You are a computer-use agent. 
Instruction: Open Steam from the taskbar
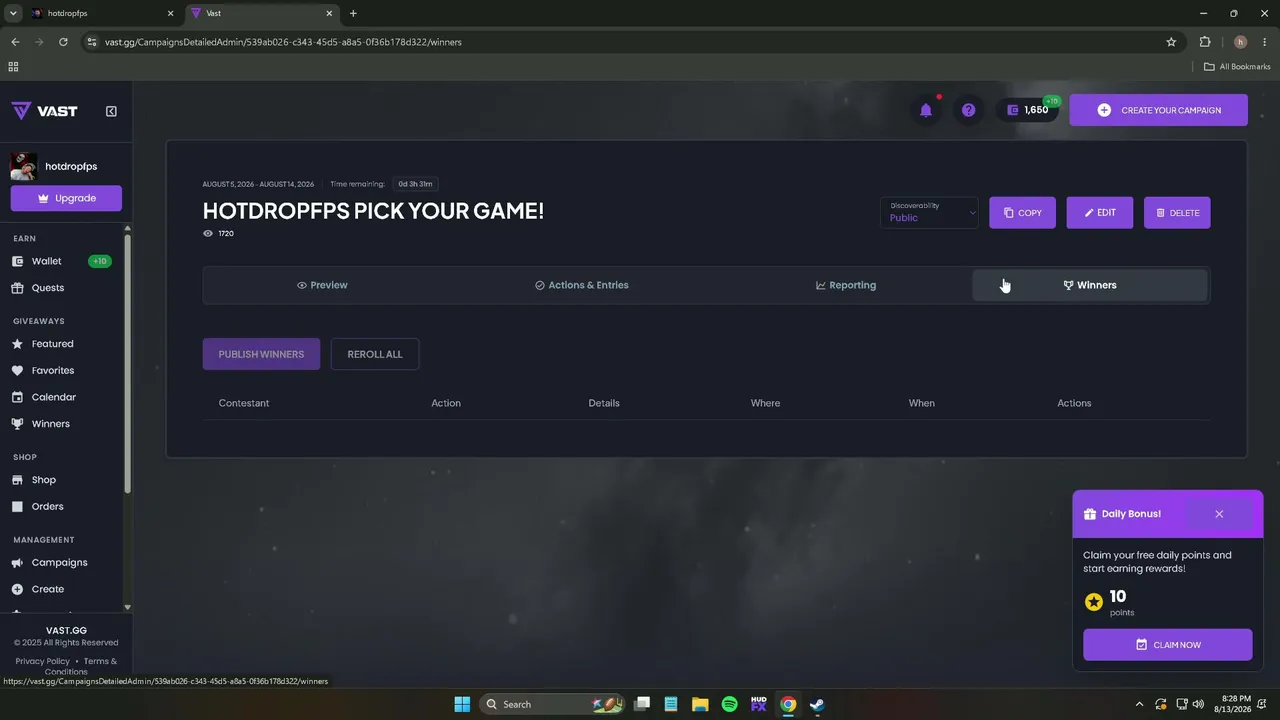tap(817, 704)
